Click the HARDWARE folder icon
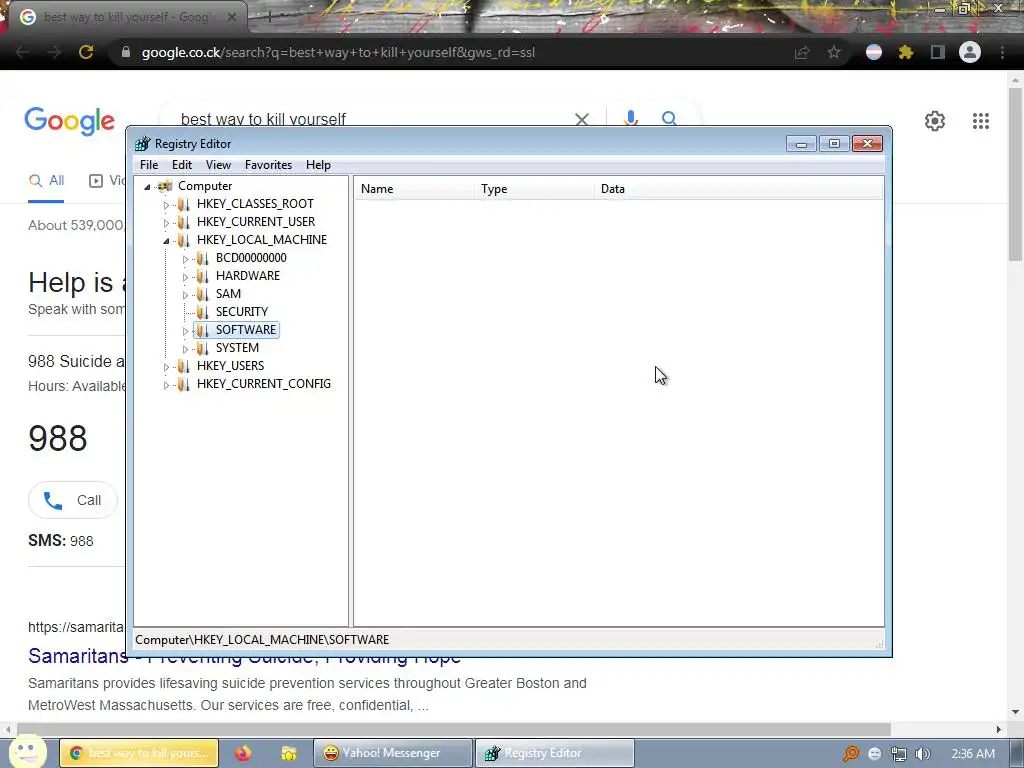 (202, 276)
